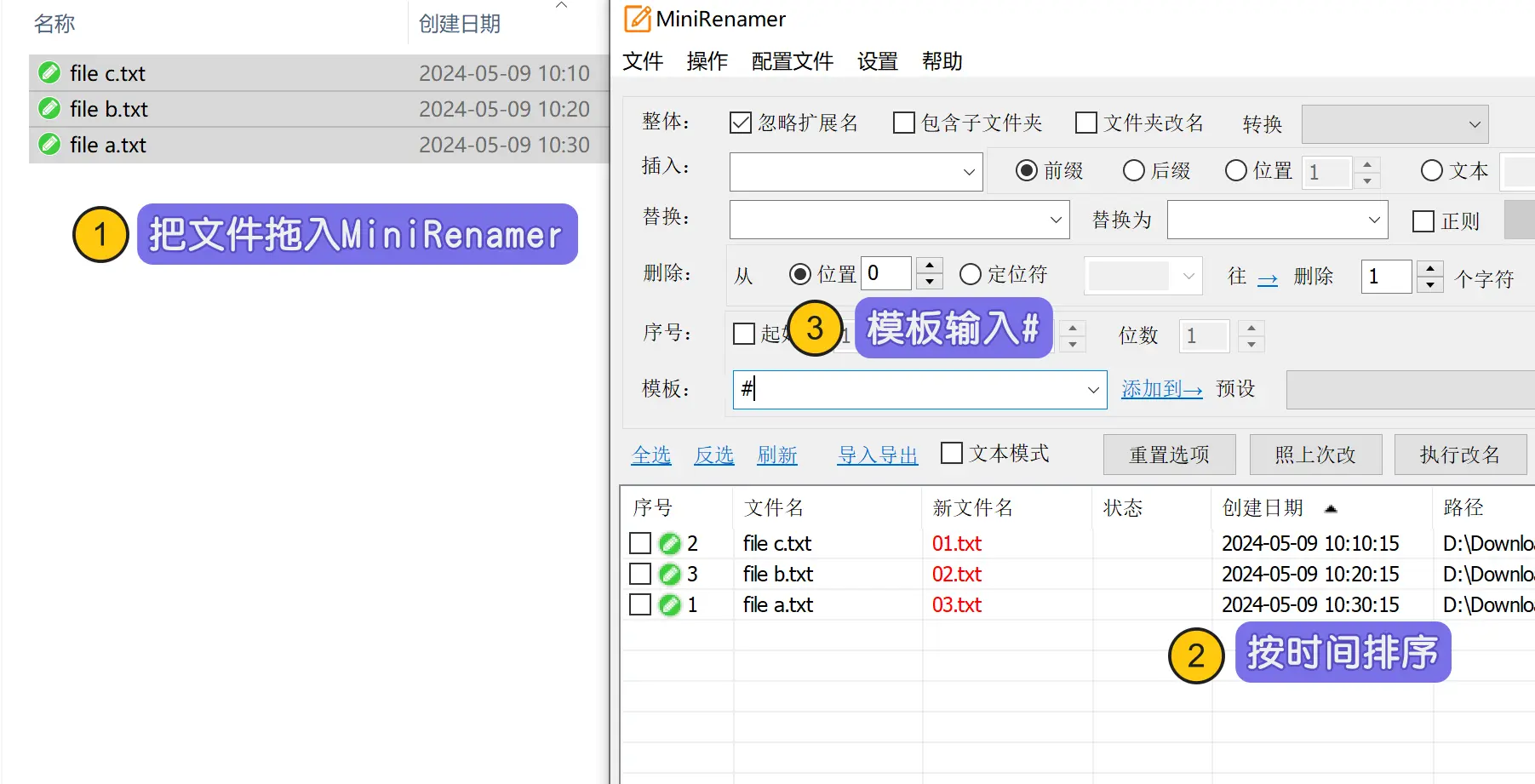Select the 后缀 radio button
This screenshot has width=1535, height=784.
(x=1133, y=171)
